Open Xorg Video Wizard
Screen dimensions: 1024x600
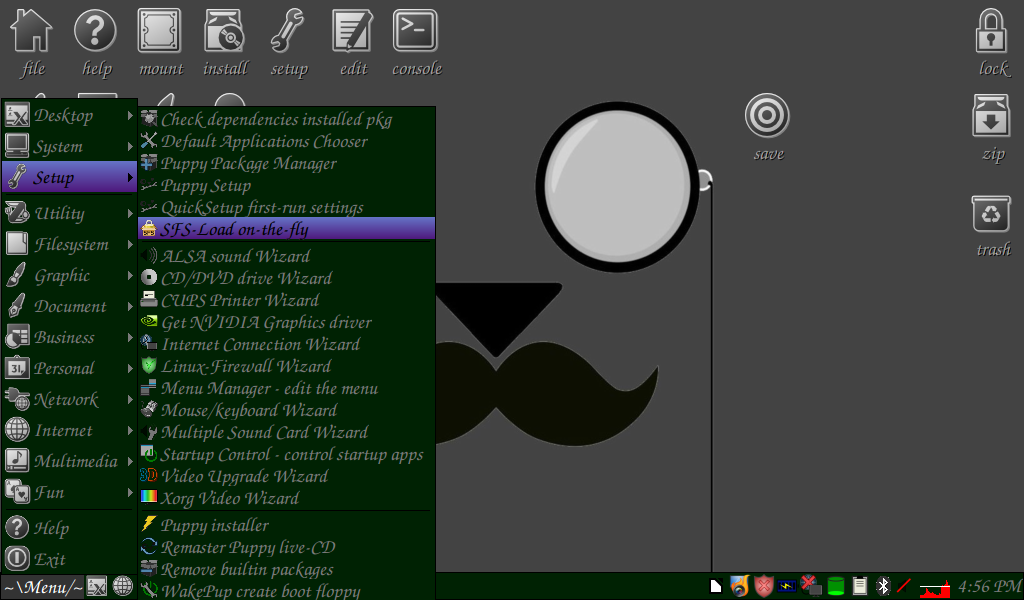click(287, 498)
